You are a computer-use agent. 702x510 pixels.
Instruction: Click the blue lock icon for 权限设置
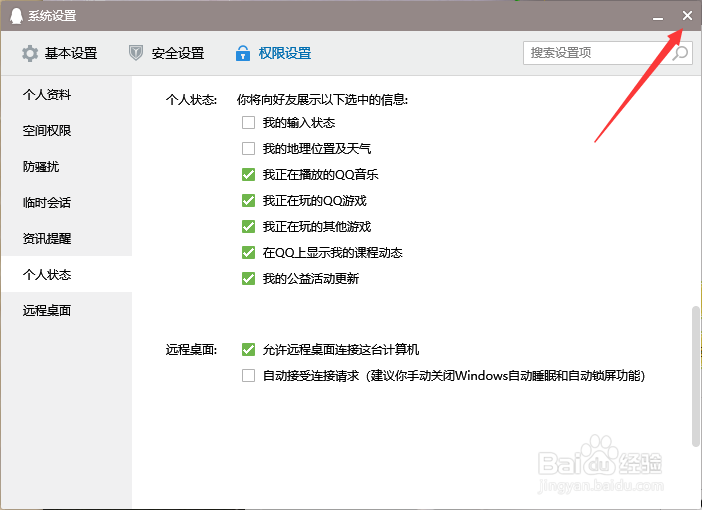[x=243, y=53]
